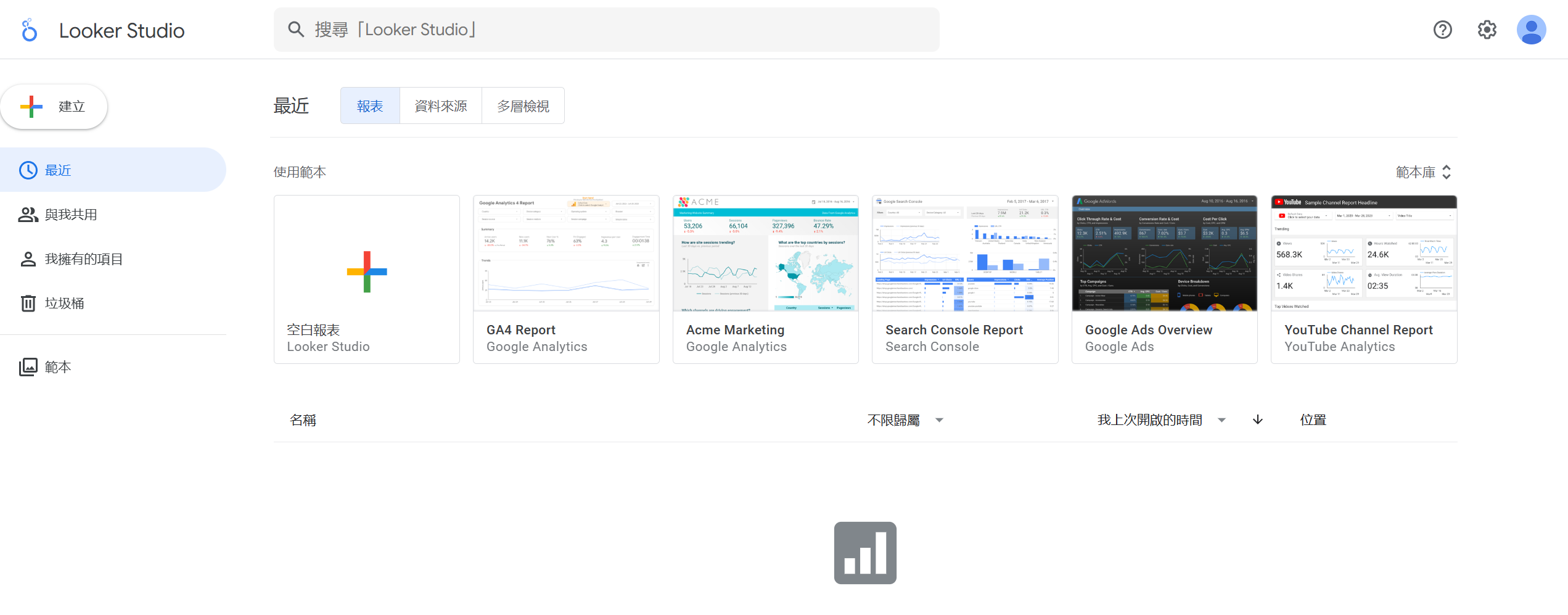
Task: Open YouTube Channel Report template
Action: point(1364,279)
